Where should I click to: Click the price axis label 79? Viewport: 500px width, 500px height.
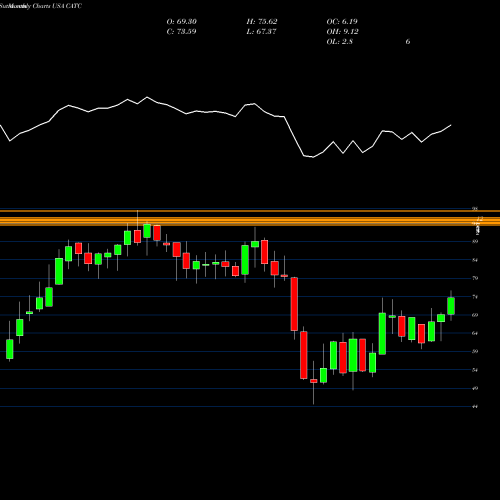[475, 278]
